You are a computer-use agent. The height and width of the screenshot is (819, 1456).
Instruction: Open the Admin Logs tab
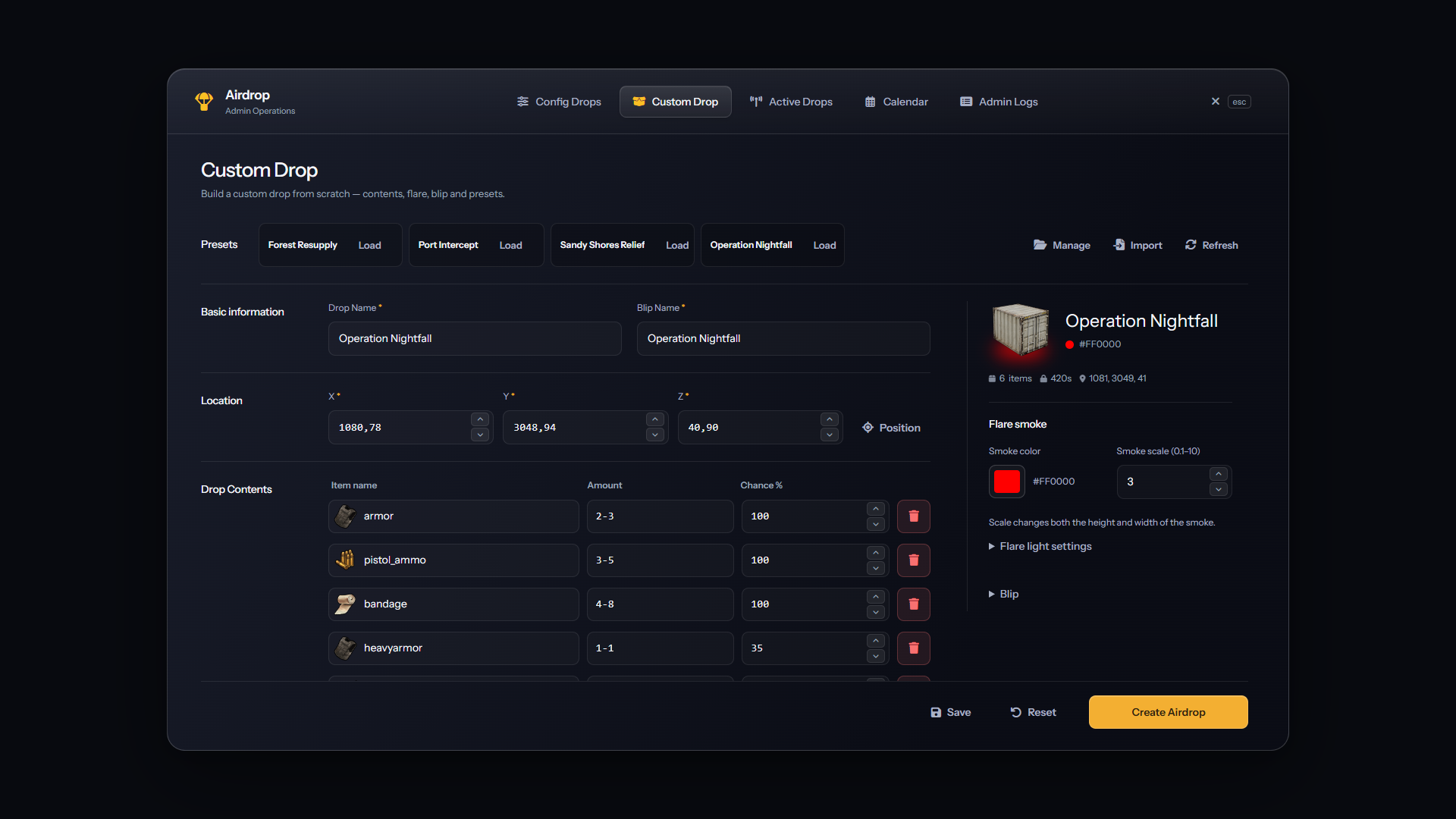pyautogui.click(x=999, y=102)
